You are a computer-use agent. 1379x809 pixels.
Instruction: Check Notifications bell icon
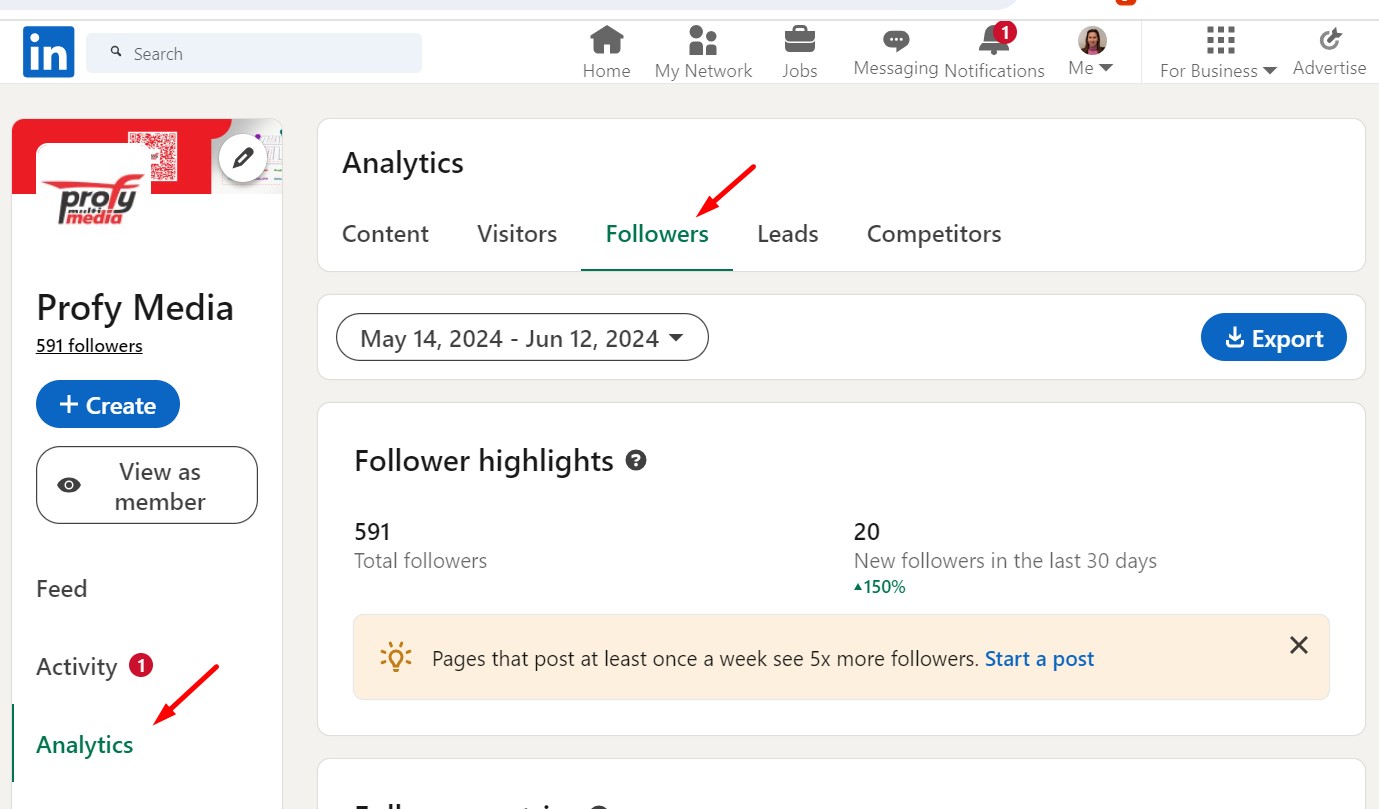(x=993, y=41)
